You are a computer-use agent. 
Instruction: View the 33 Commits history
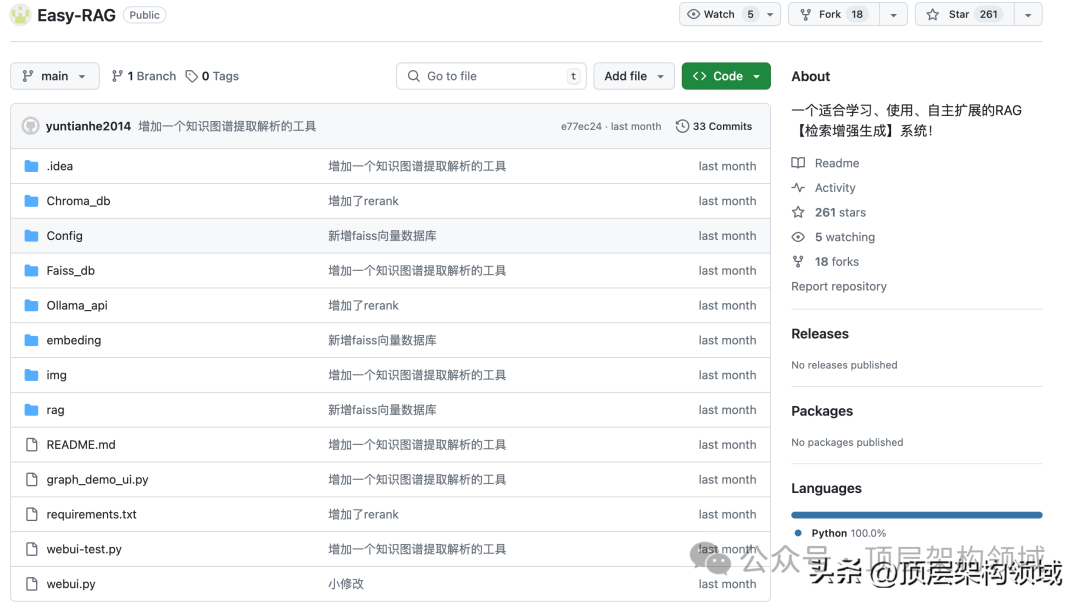(714, 126)
